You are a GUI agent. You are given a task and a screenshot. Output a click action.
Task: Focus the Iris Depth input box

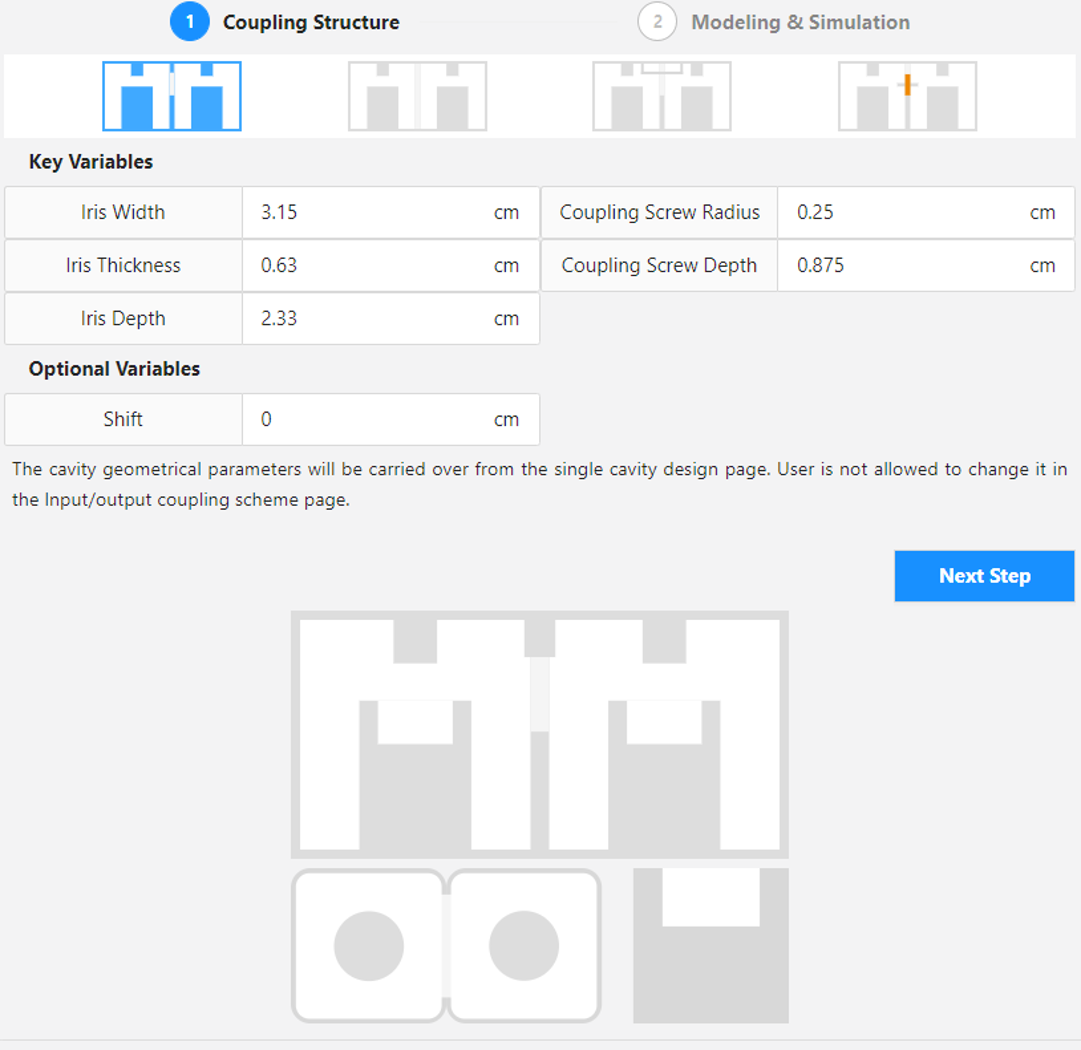click(x=370, y=318)
